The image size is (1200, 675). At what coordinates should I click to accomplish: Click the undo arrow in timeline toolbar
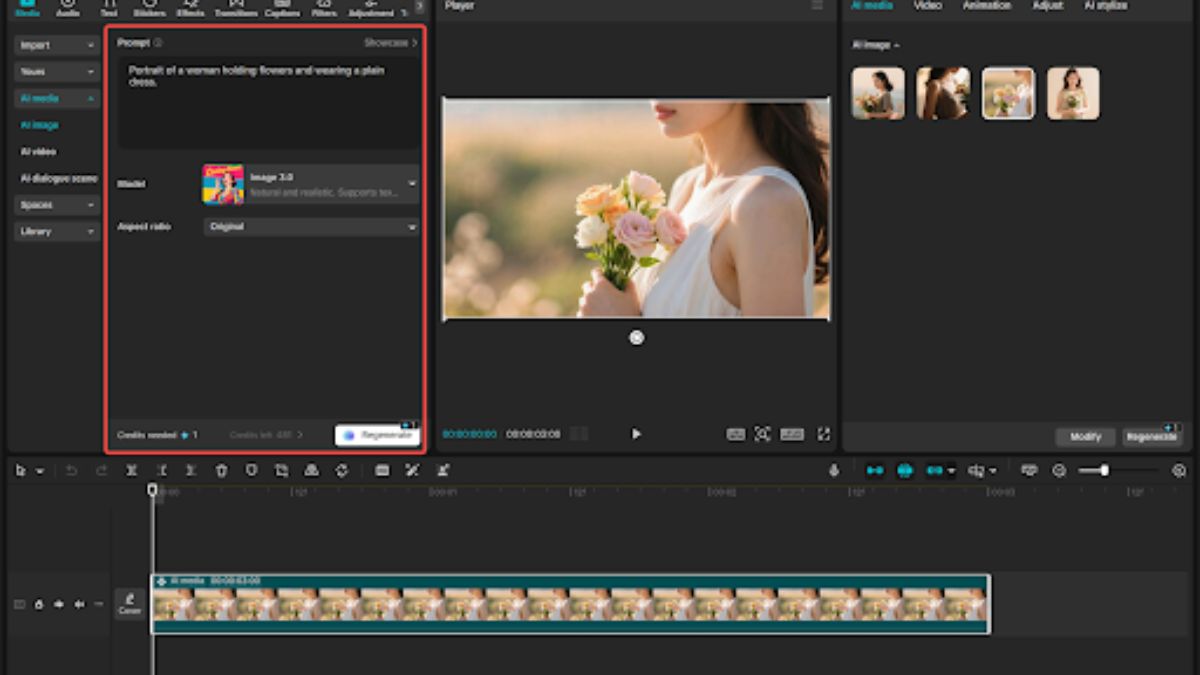pos(71,470)
